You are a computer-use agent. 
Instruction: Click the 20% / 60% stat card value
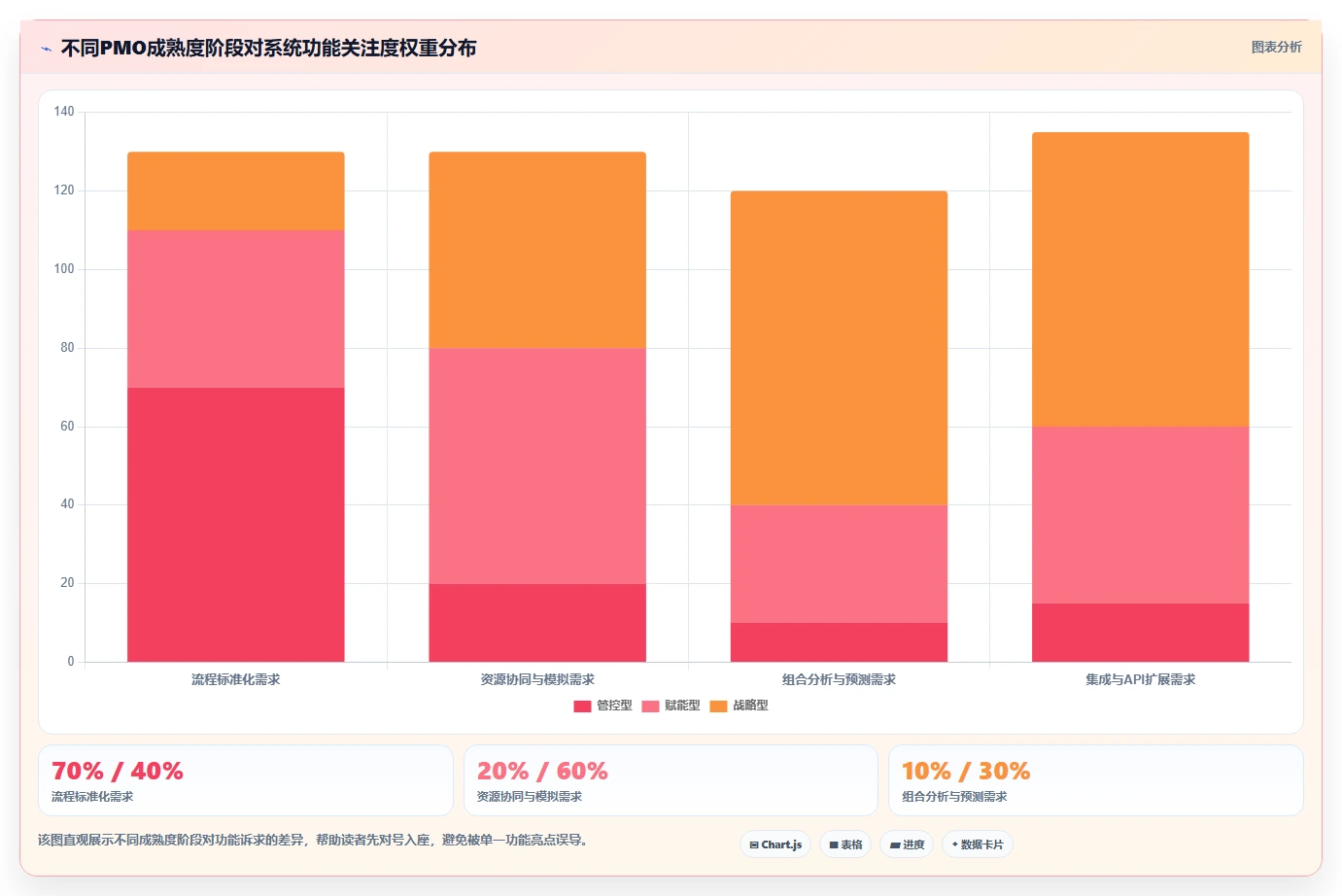[x=542, y=772]
